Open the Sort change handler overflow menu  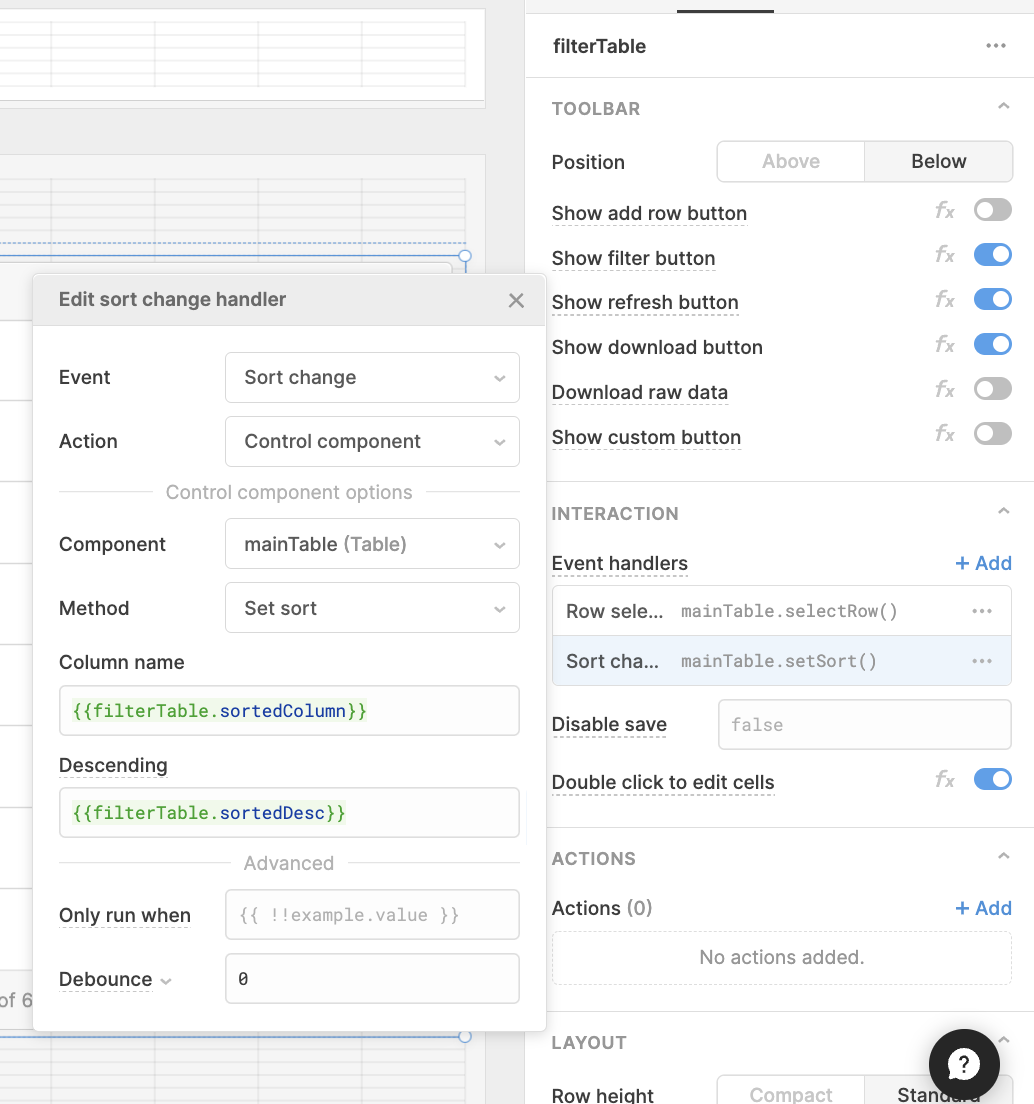981,661
